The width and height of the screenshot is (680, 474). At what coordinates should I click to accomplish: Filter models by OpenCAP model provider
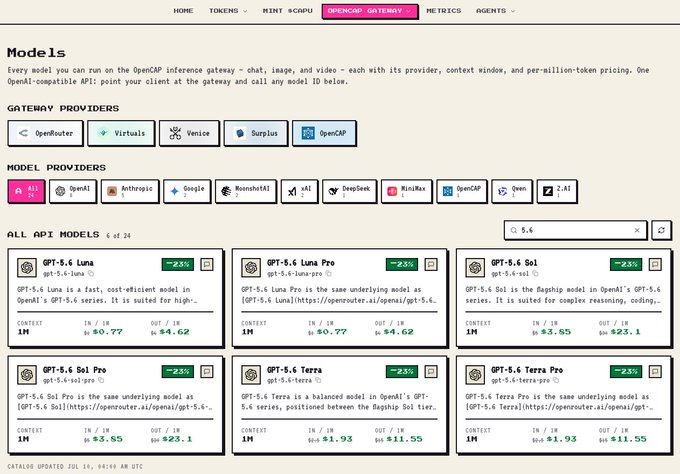462,191
